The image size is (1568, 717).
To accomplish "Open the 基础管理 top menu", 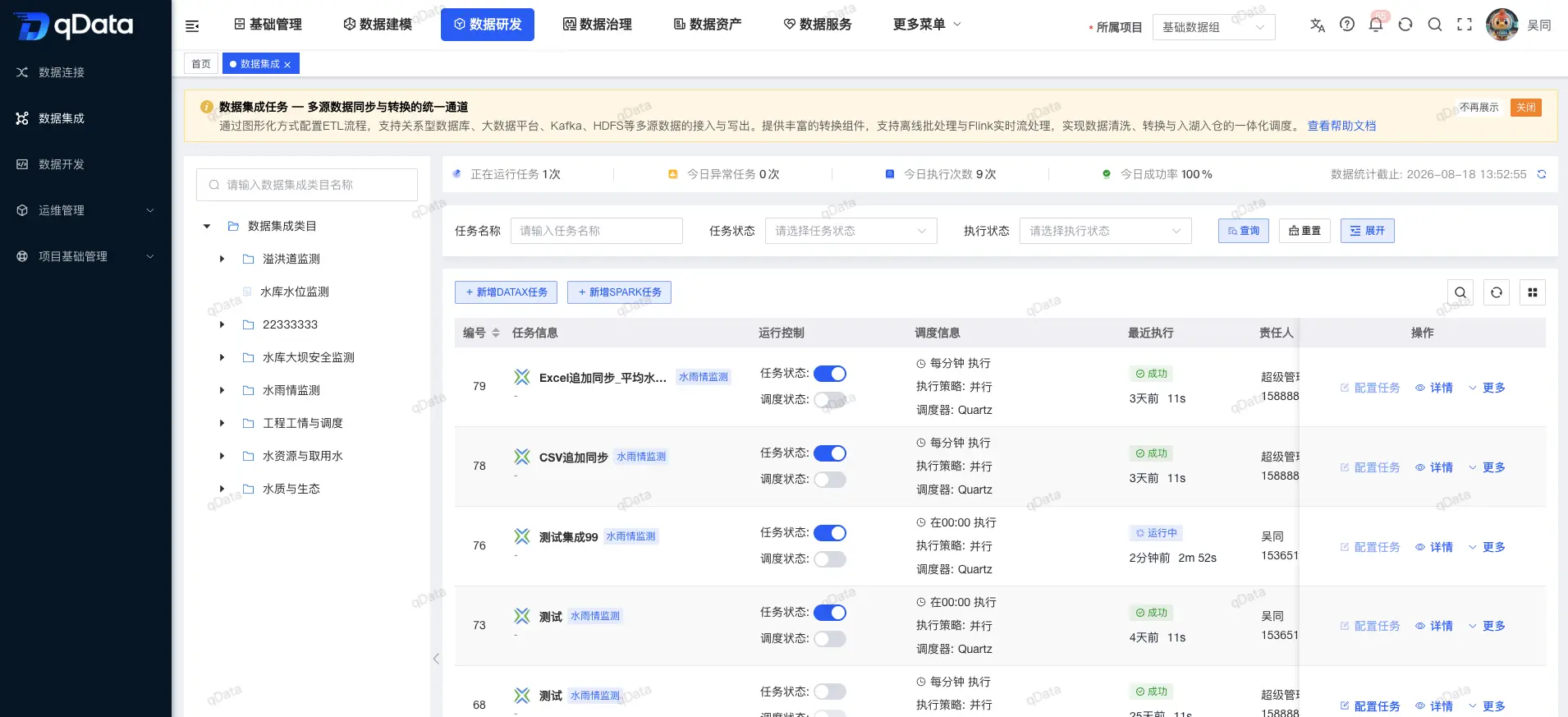I will click(268, 25).
